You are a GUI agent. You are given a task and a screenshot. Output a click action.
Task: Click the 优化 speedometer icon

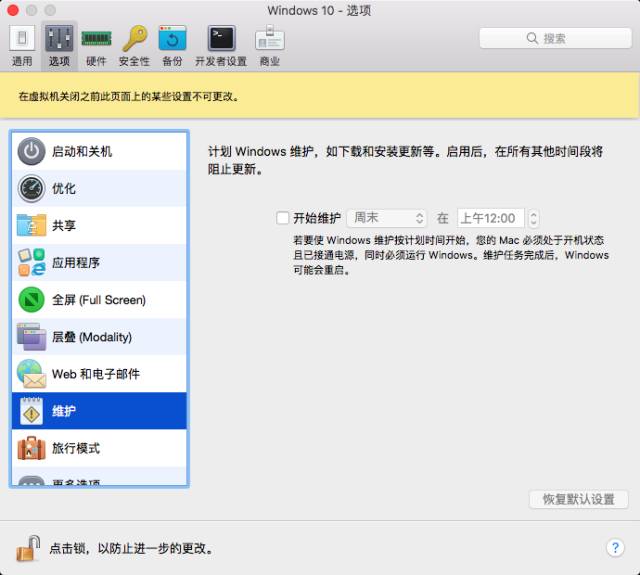click(x=31, y=189)
